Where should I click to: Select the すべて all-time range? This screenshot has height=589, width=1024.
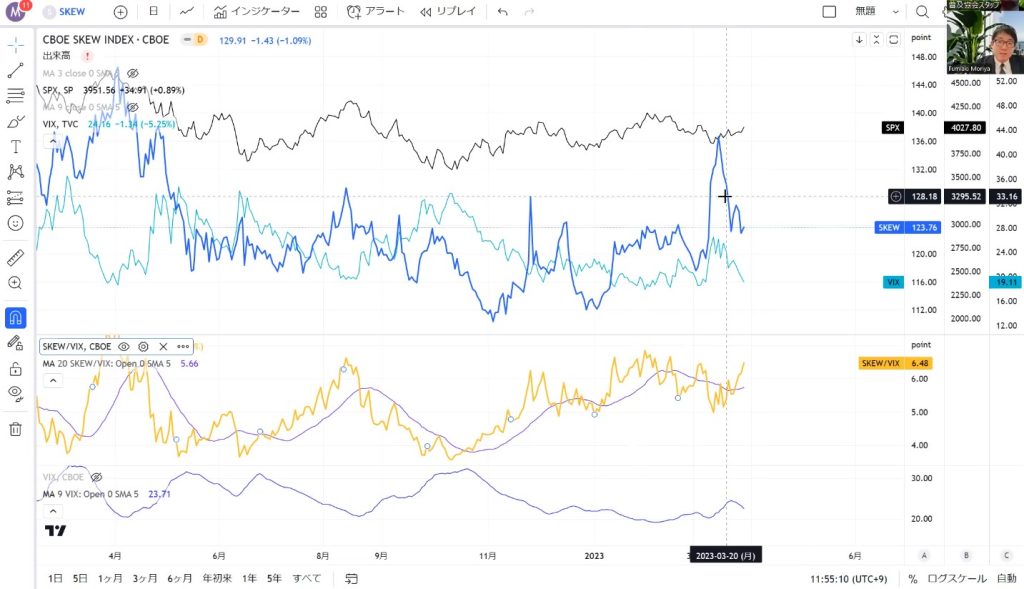coord(306,579)
